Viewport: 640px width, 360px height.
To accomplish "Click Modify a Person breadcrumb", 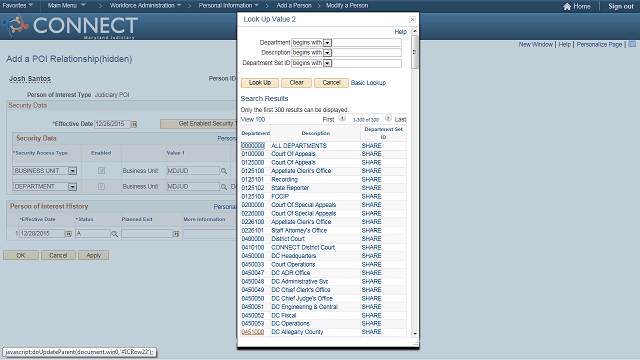I will click(x=347, y=5).
